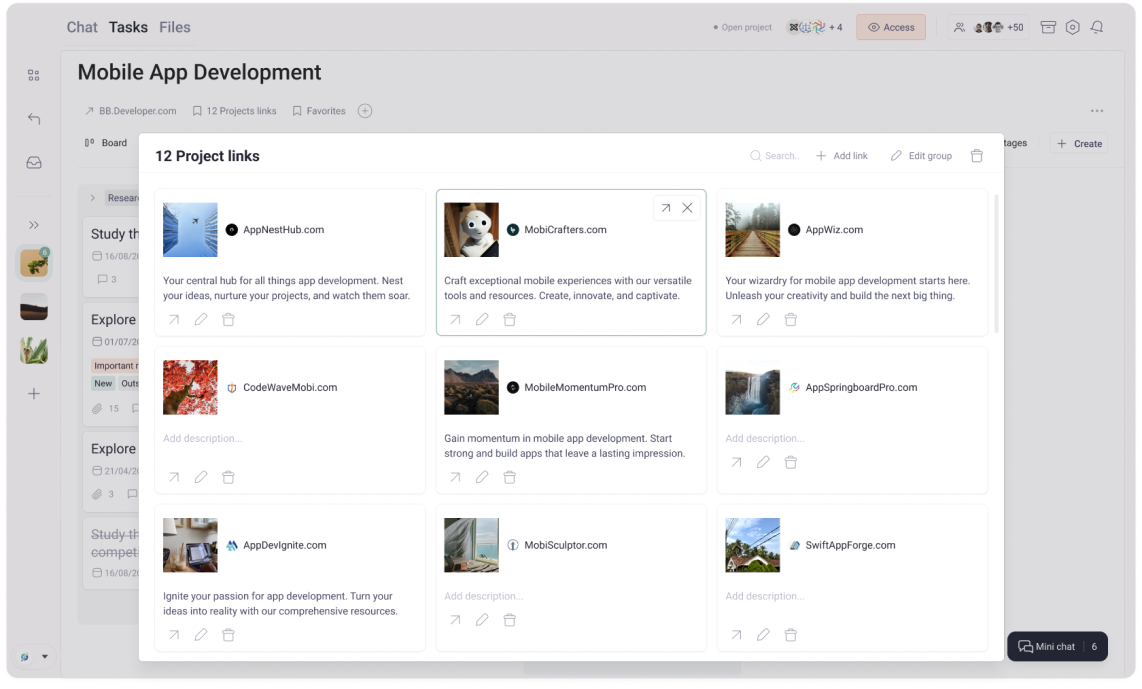Click the Search field in links panel

(x=776, y=156)
